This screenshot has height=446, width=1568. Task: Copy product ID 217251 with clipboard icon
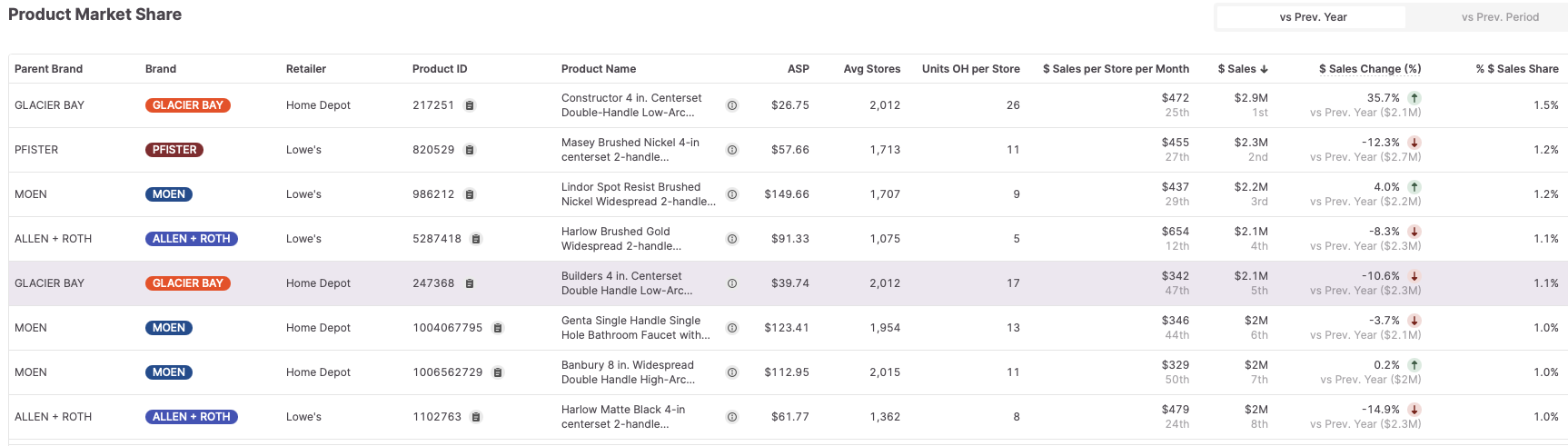click(470, 105)
